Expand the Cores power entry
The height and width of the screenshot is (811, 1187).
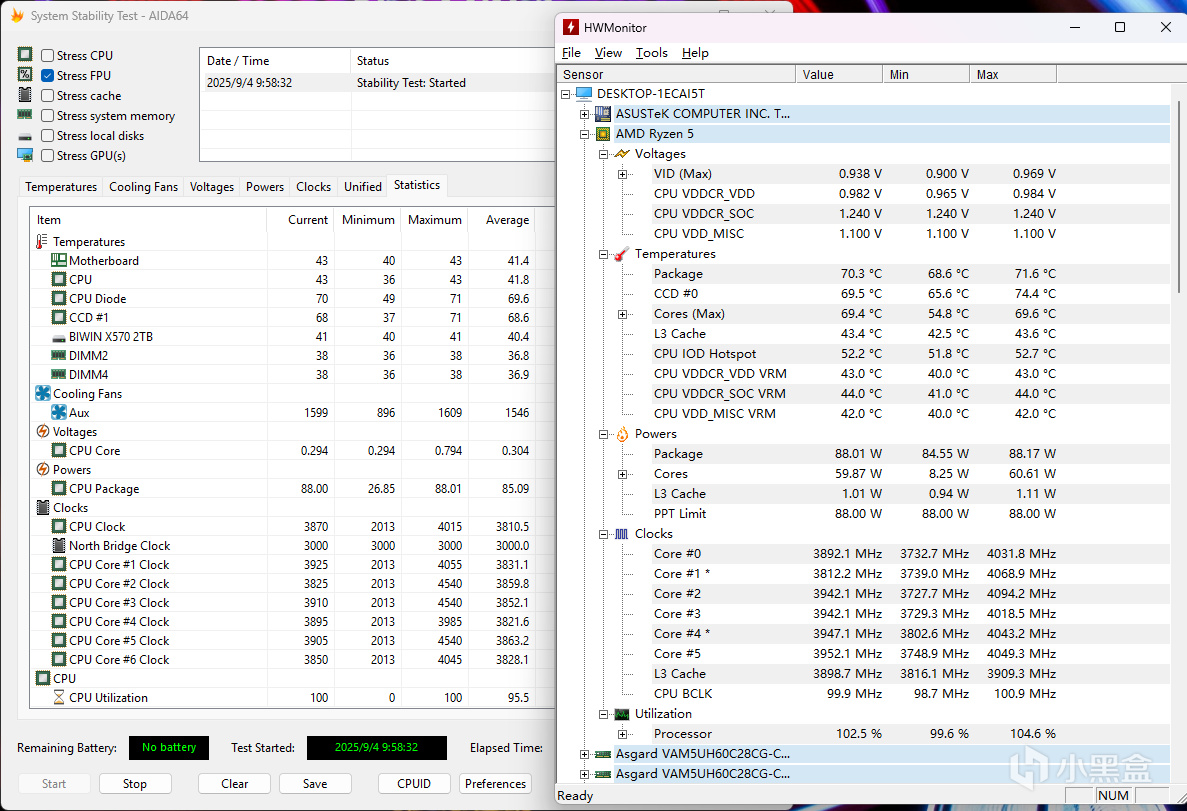click(622, 474)
